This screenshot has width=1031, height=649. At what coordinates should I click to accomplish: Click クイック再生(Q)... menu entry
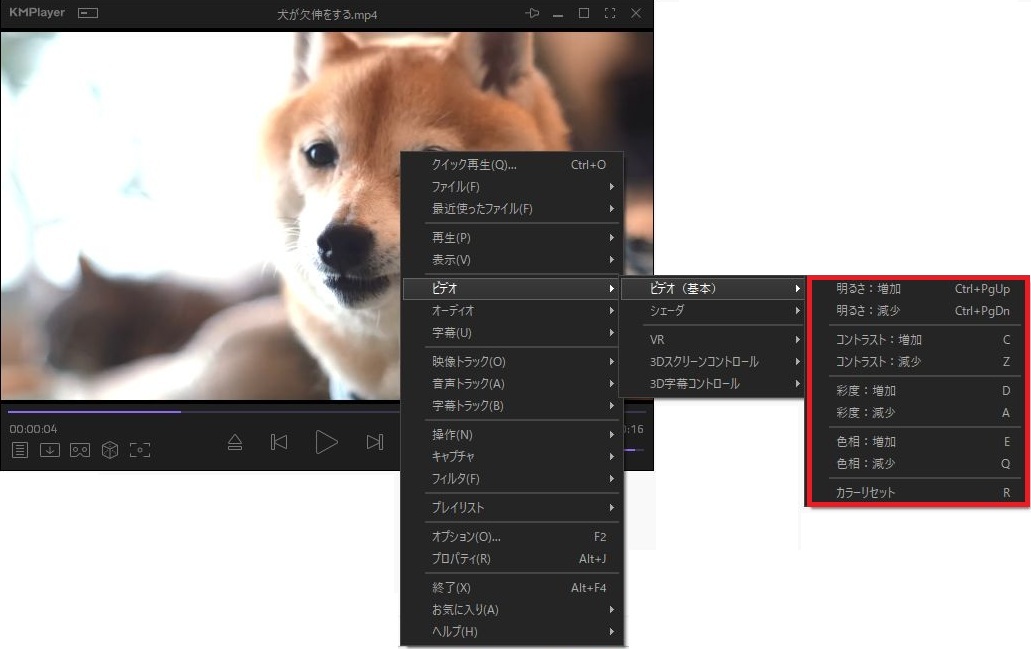pyautogui.click(x=512, y=165)
